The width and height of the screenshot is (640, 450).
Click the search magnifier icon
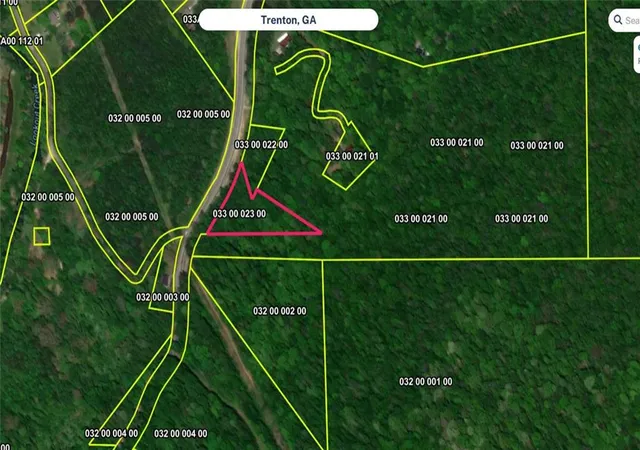pos(618,20)
